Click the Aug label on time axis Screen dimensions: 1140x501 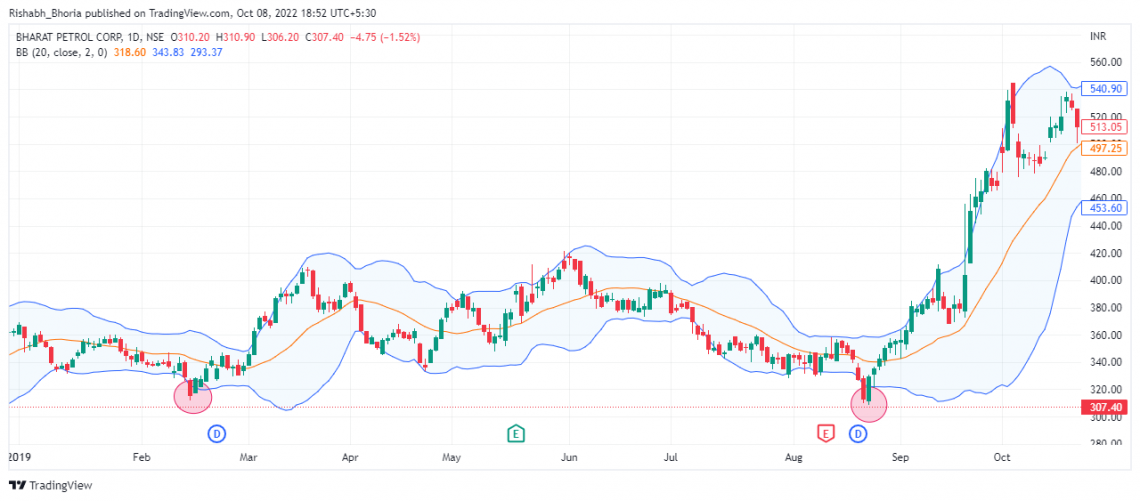tap(796, 459)
